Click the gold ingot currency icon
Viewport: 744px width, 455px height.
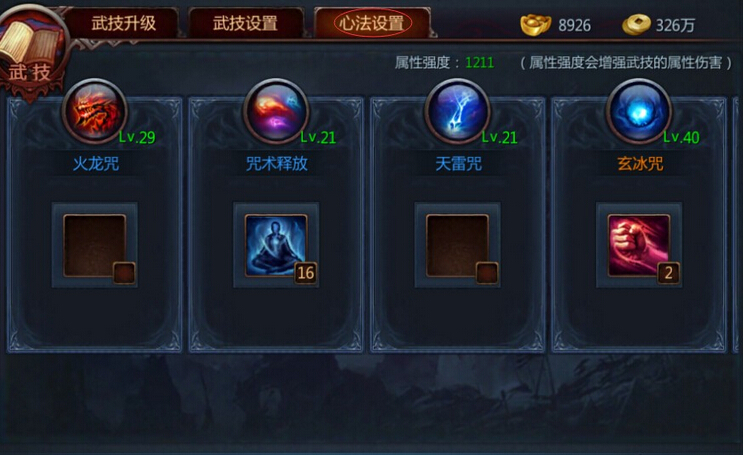(535, 25)
